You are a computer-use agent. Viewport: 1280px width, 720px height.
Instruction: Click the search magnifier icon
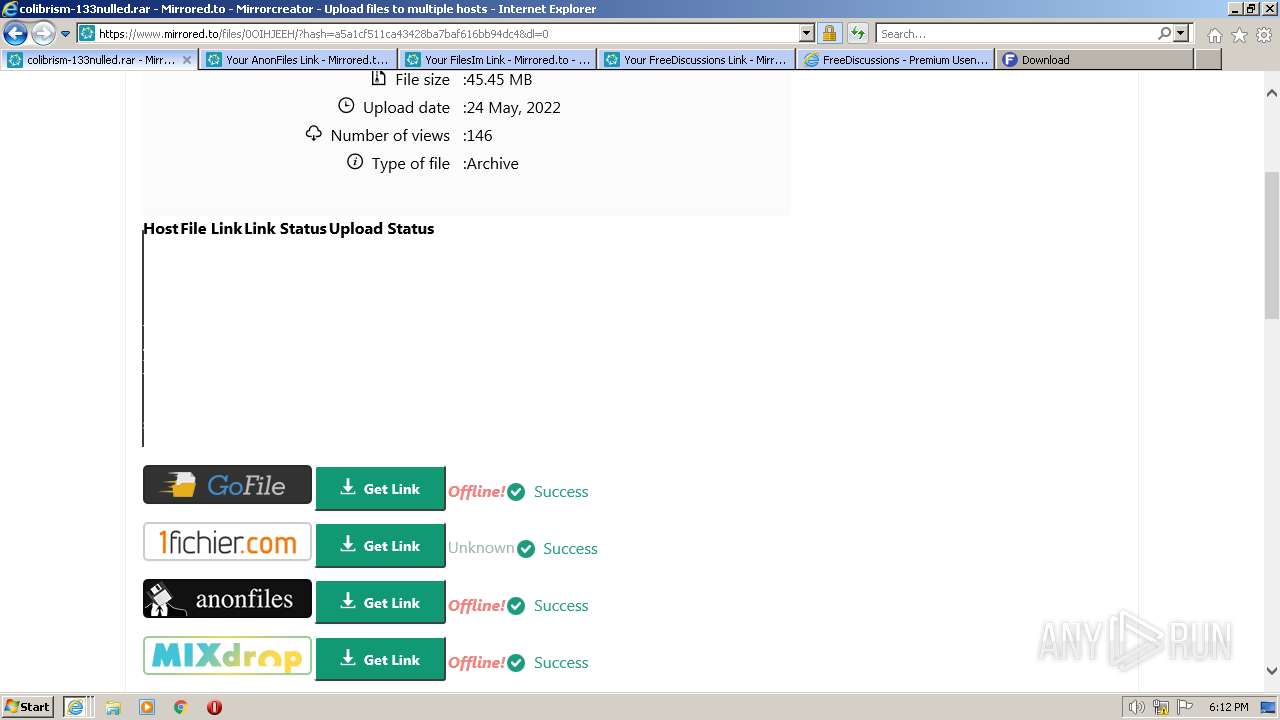[1164, 33]
